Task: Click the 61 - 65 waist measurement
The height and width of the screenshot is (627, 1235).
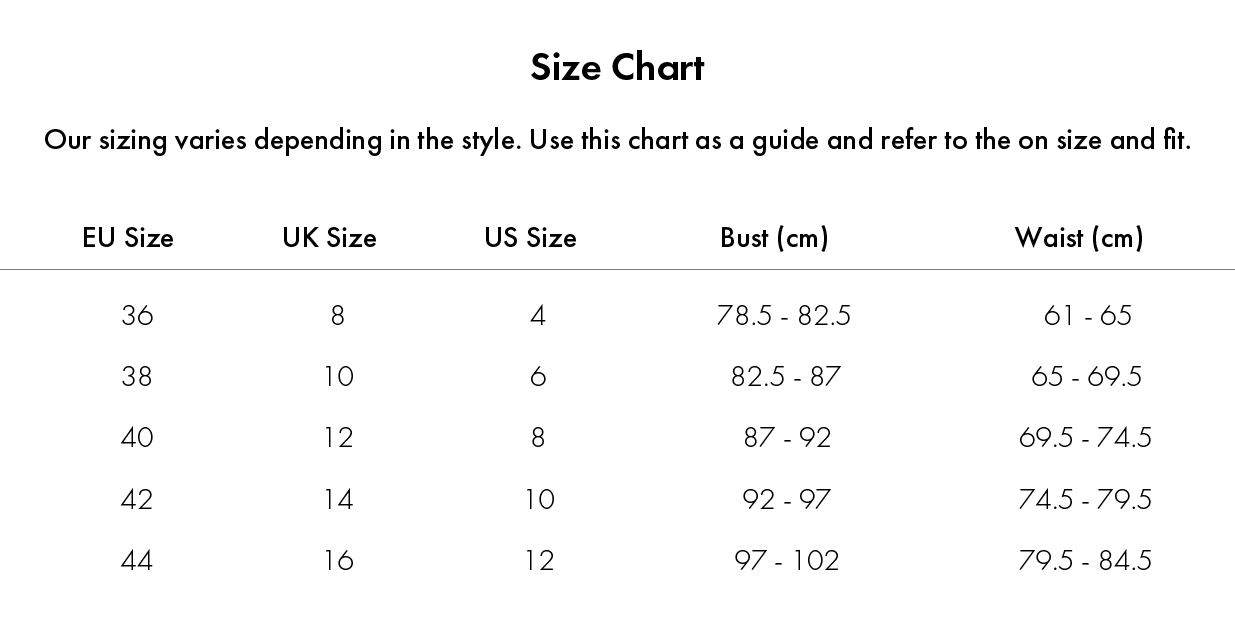Action: [x=1087, y=316]
